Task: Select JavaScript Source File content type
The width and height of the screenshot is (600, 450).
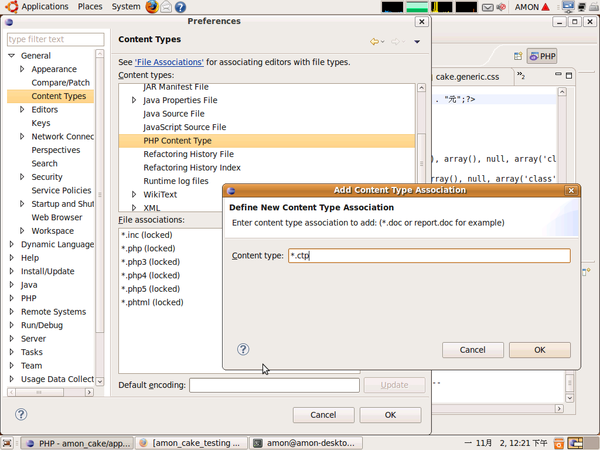Action: coord(185,127)
